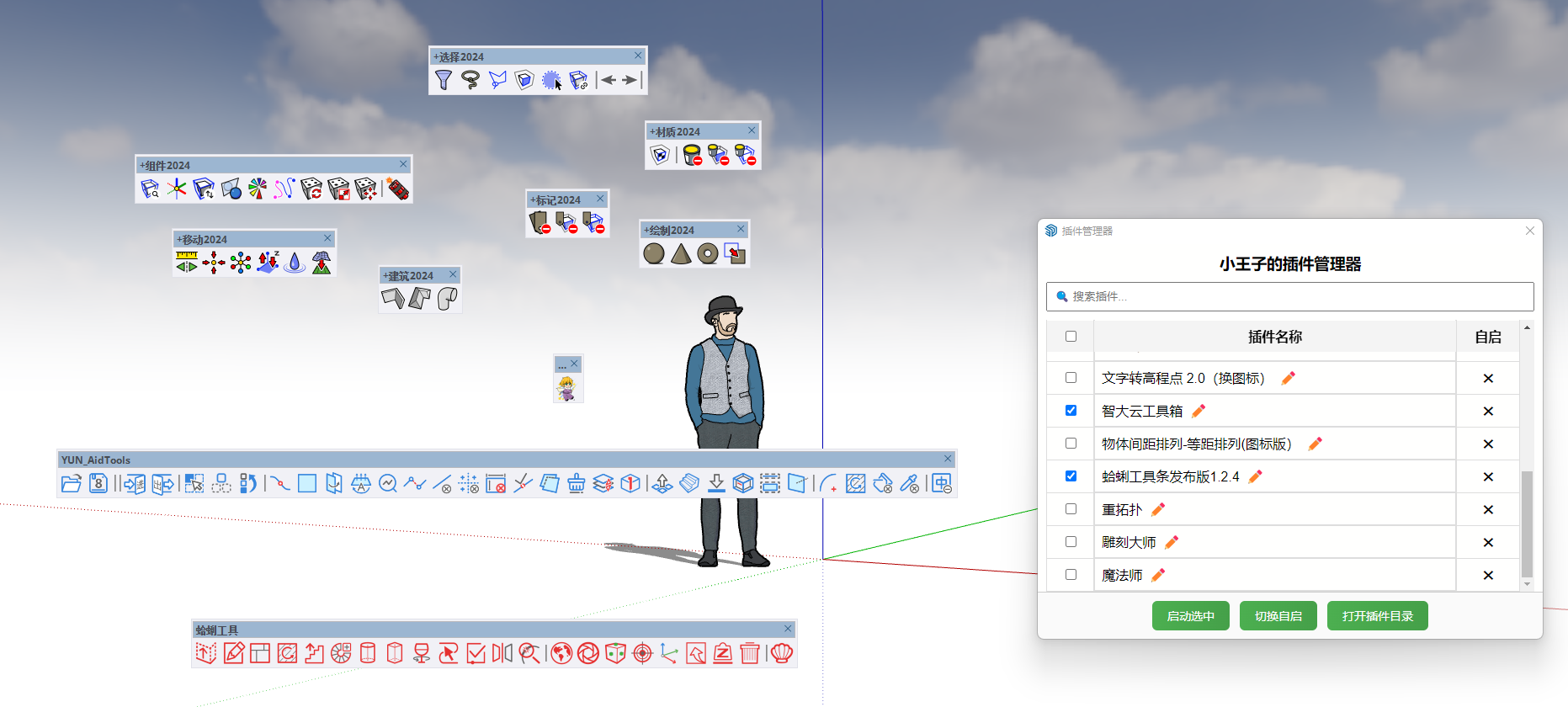This screenshot has height=707, width=1568.
Task: Click the water drop icon in 移动2024
Action: click(x=295, y=263)
